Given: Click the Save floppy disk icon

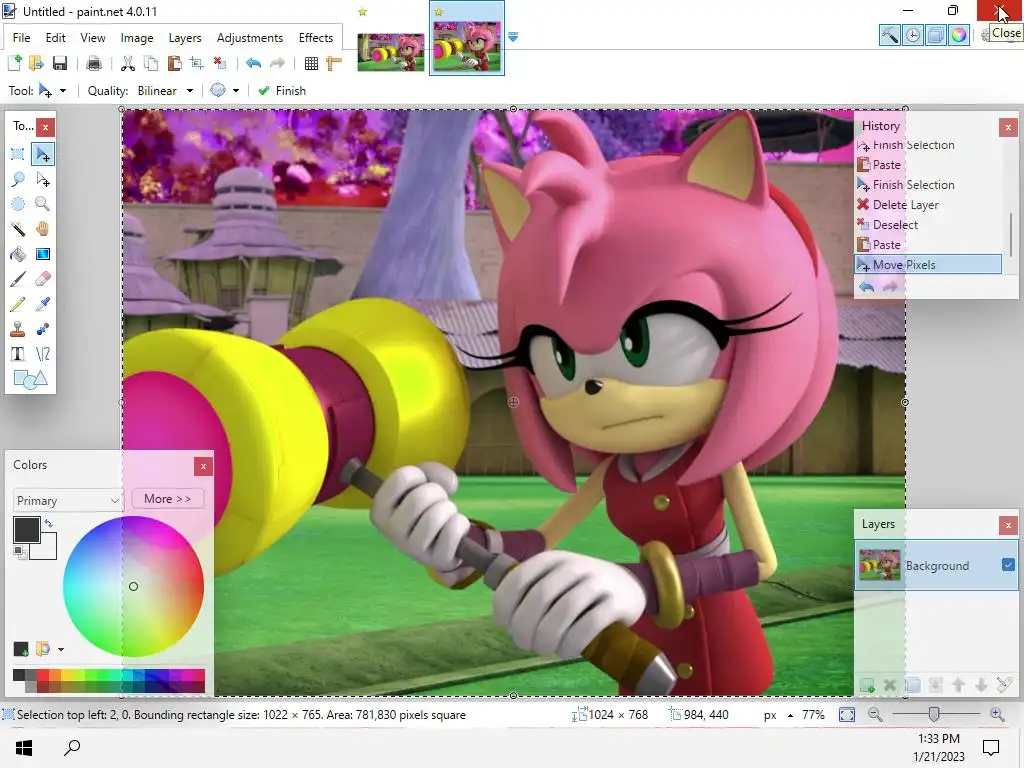Looking at the screenshot, I should point(60,63).
